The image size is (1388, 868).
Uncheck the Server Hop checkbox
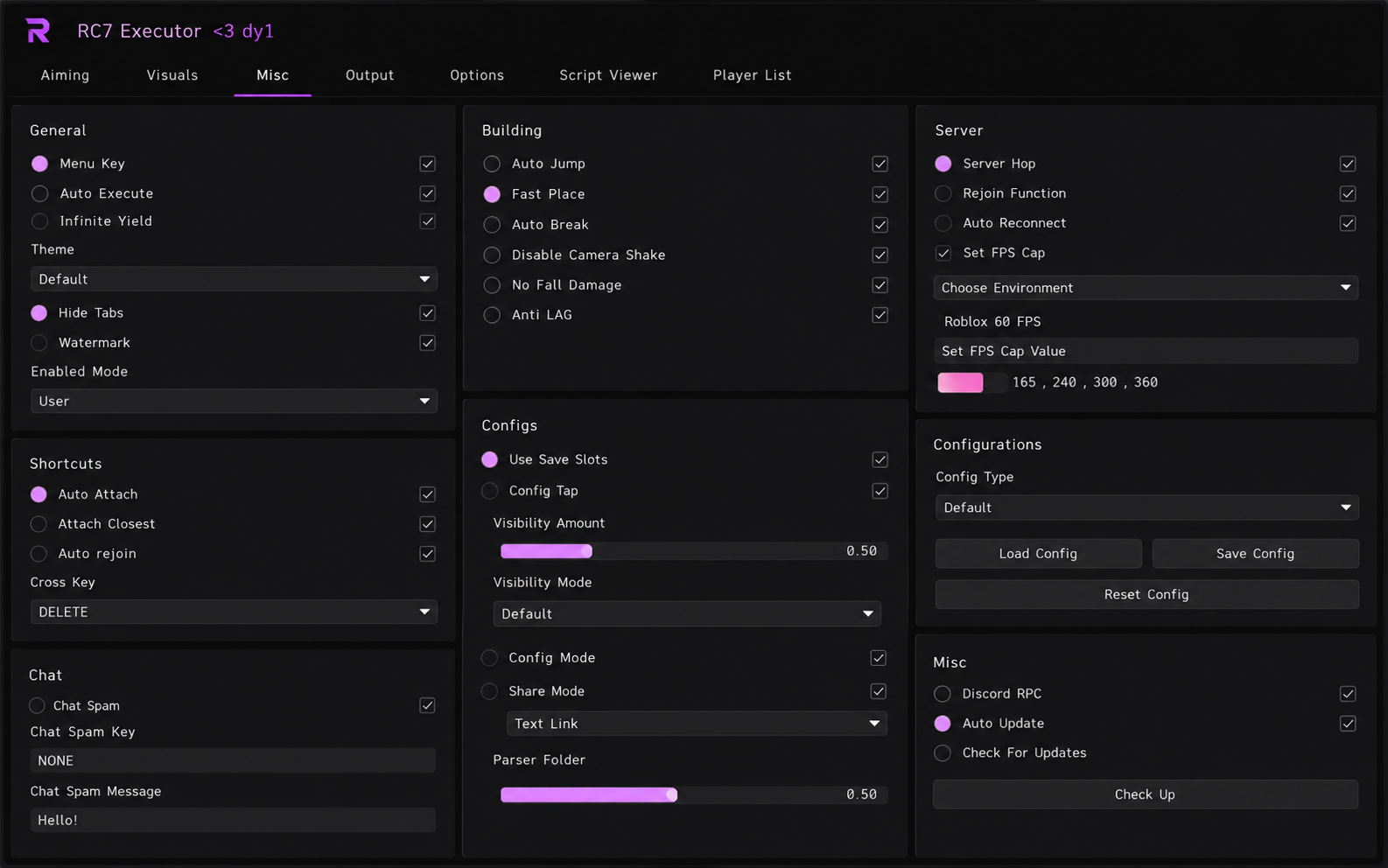coord(1348,164)
